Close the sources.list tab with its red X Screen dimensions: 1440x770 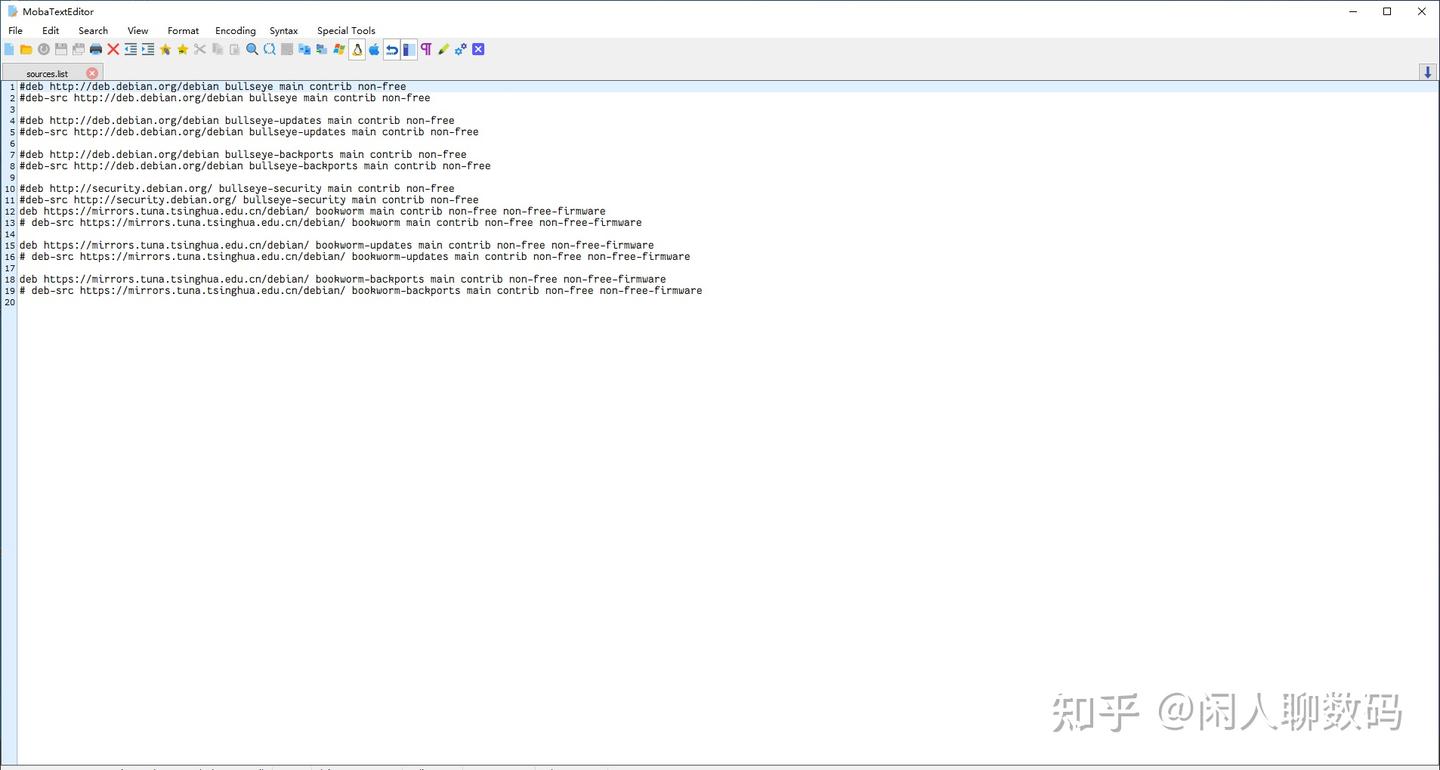tap(92, 73)
